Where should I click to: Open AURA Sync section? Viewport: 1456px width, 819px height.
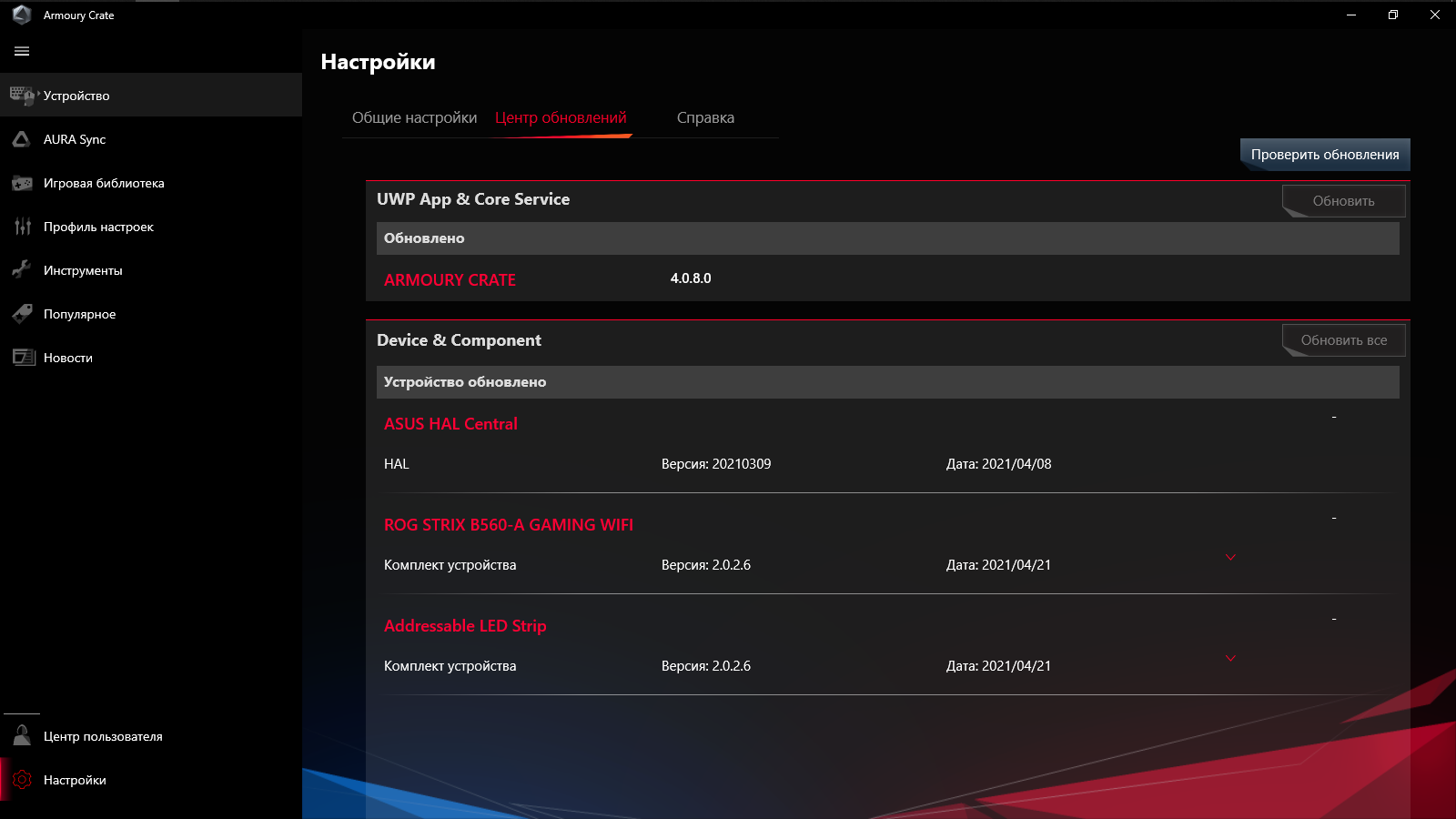click(151, 139)
